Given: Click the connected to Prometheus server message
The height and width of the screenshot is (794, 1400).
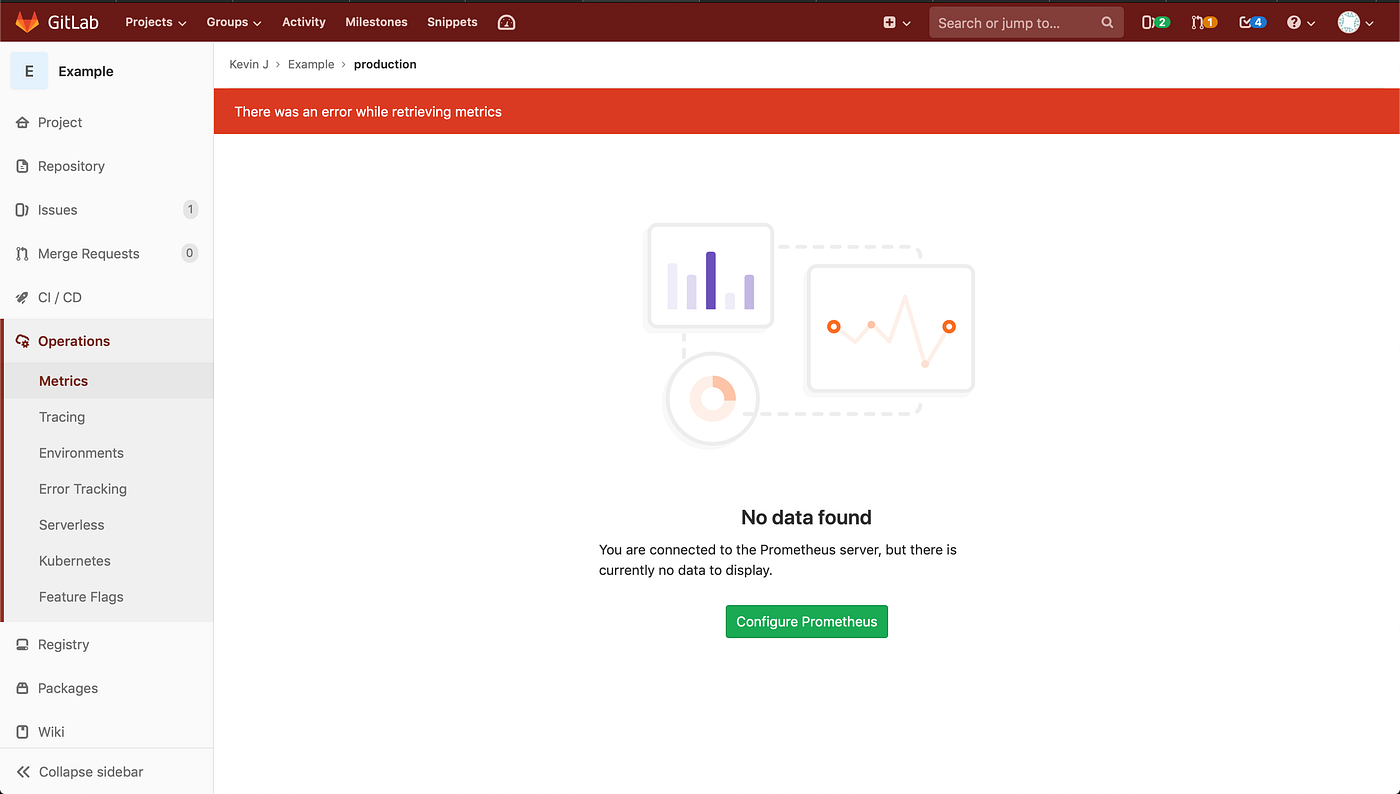Looking at the screenshot, I should 778,560.
